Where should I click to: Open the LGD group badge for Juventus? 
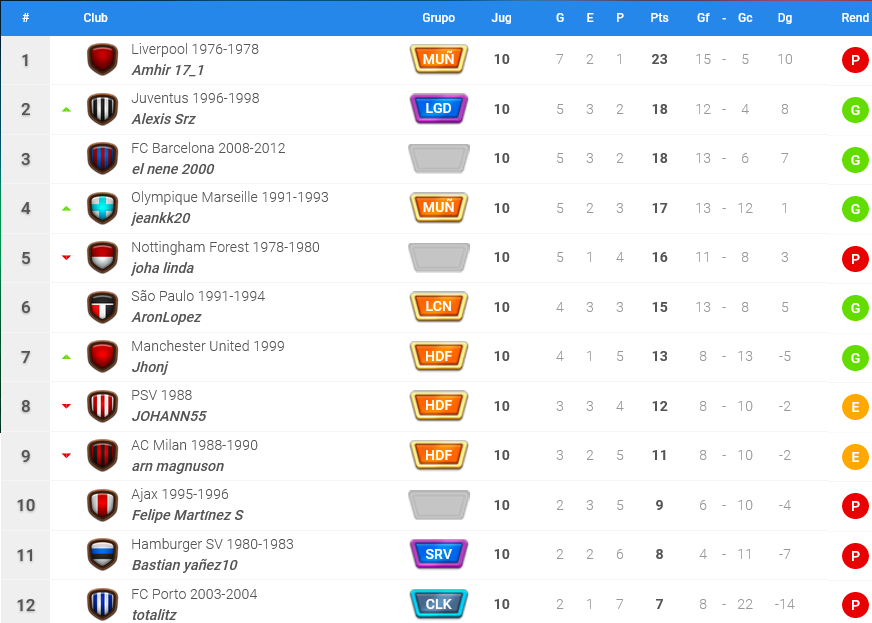439,108
